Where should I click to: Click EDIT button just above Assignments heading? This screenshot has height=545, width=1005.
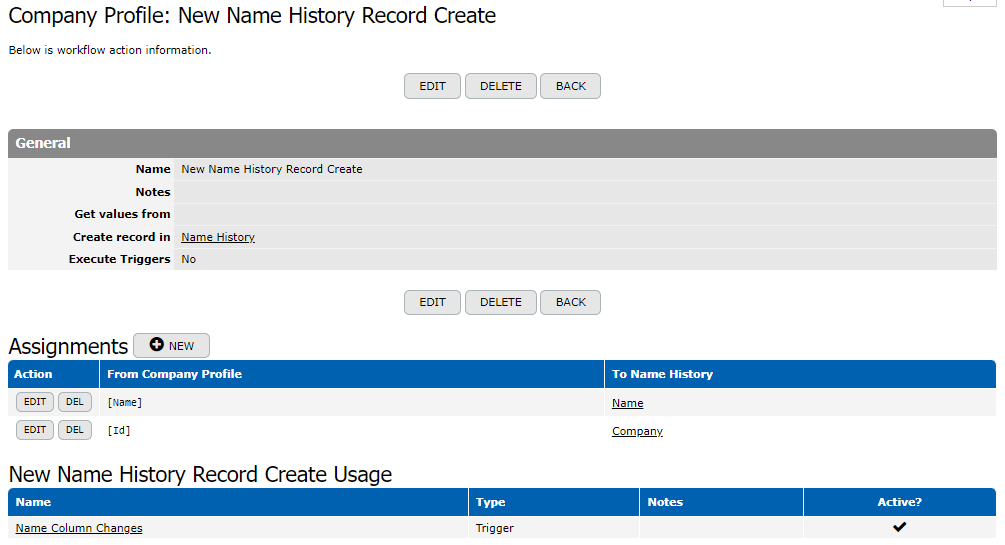[432, 302]
